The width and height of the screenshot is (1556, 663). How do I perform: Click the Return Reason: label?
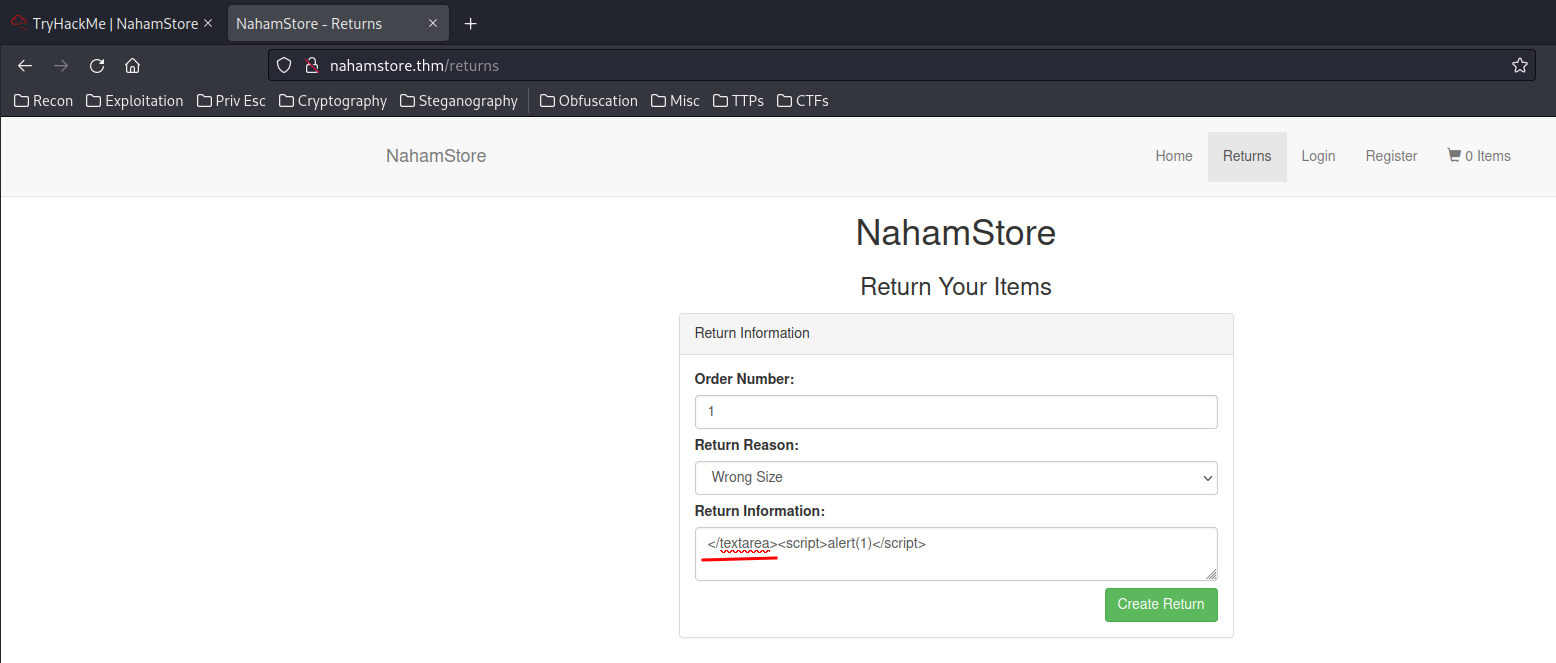click(x=747, y=445)
